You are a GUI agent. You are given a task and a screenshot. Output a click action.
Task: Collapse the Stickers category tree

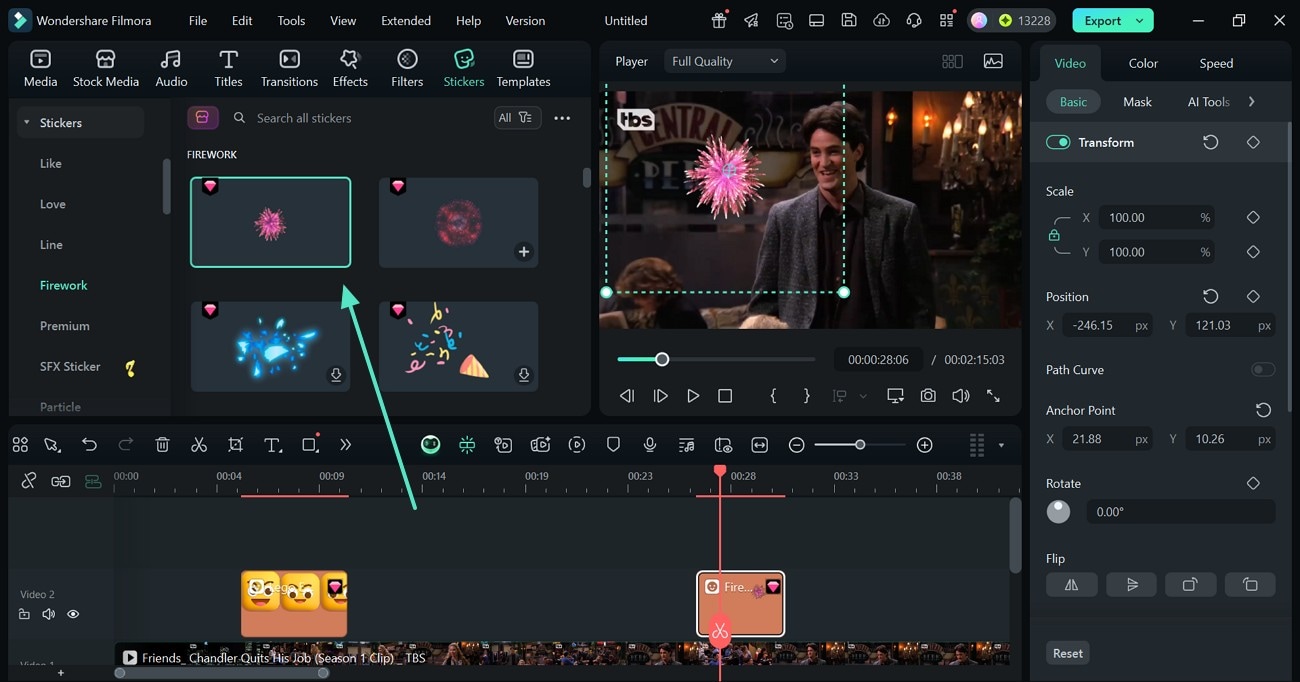(26, 123)
